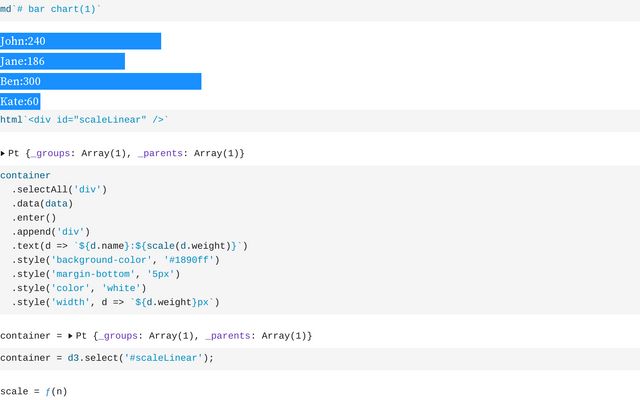Image resolution: width=640 pixels, height=400 pixels.
Task: Click the .append('div') code line
Action: (x=51, y=232)
